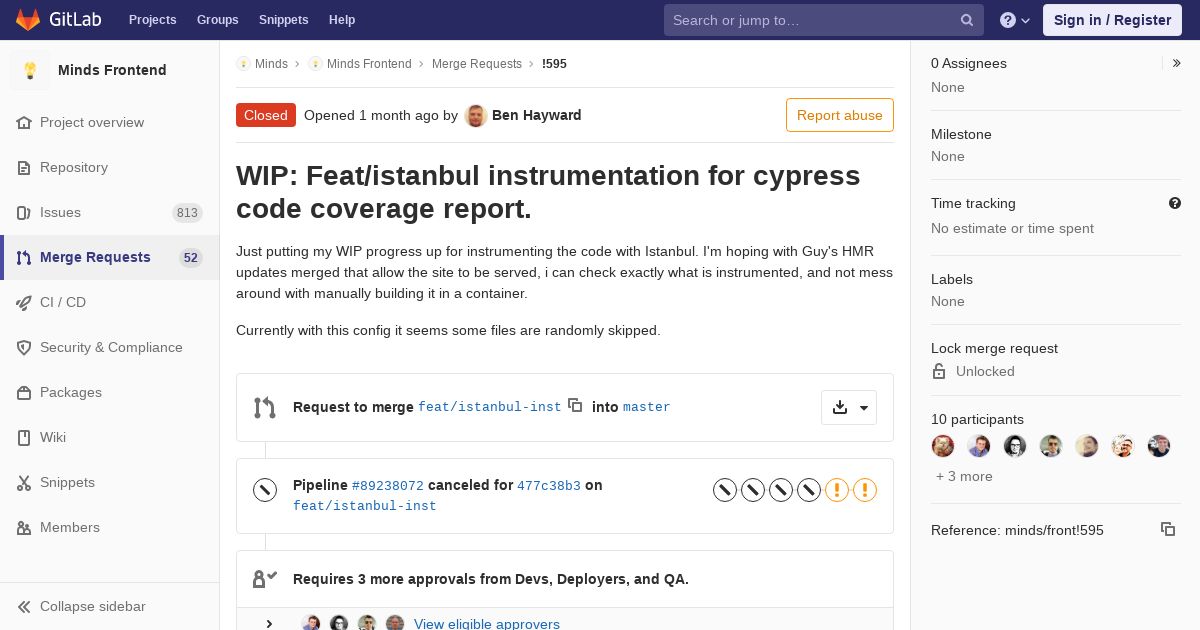
Task: Show + 3 more participants
Action: click(x=964, y=476)
